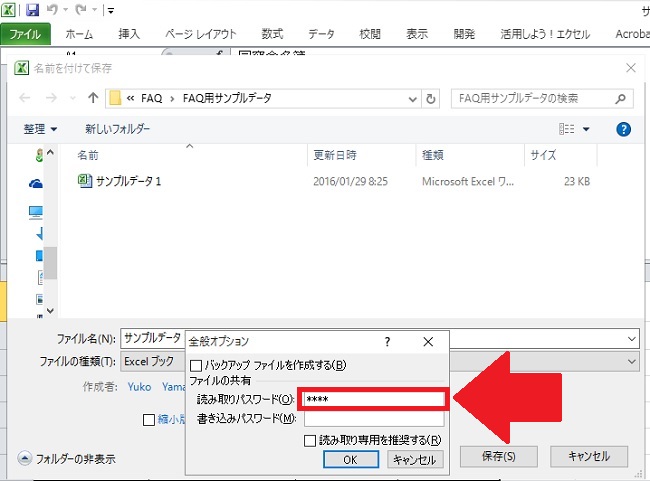Click OK in 全般オプション dialog
This screenshot has width=650, height=481.
point(351,459)
